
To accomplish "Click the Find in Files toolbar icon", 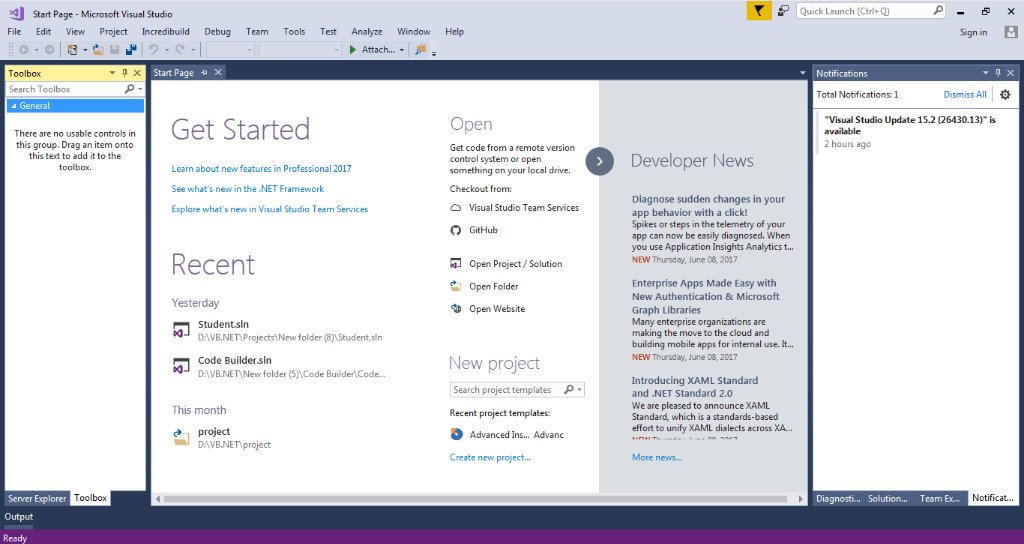I will click(x=421, y=50).
